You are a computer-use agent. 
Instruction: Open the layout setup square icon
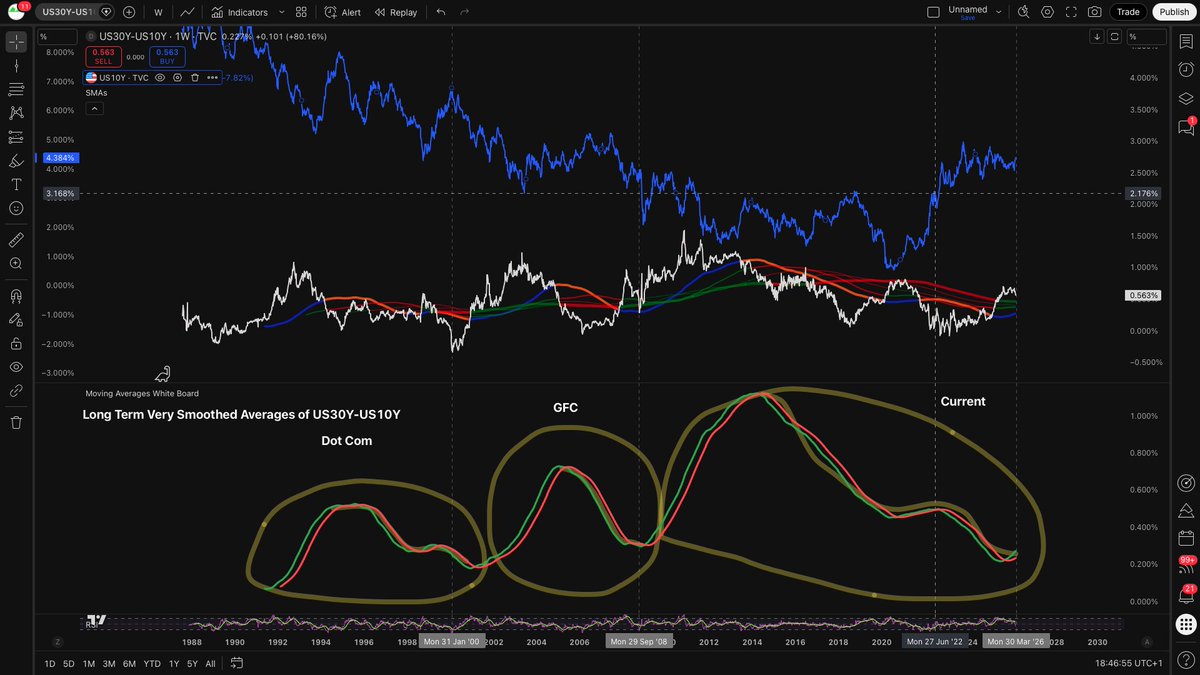(x=933, y=12)
